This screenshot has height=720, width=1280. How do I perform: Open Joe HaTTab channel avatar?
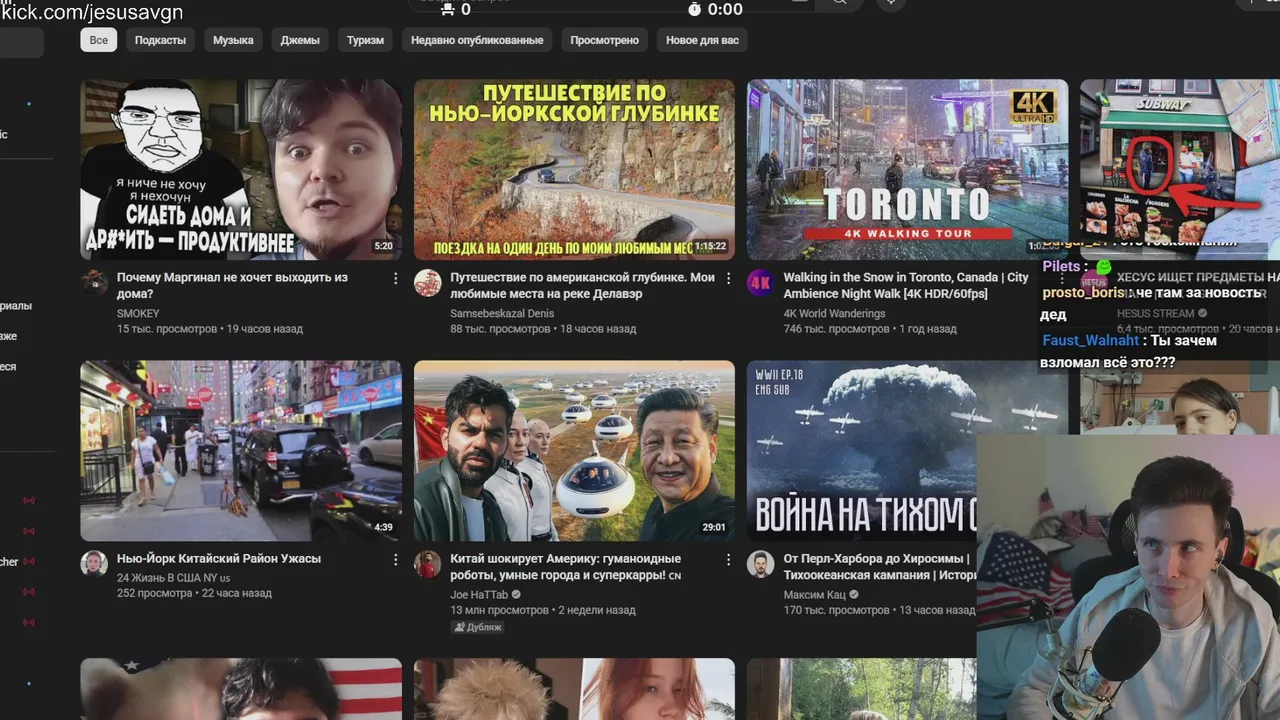(x=428, y=563)
